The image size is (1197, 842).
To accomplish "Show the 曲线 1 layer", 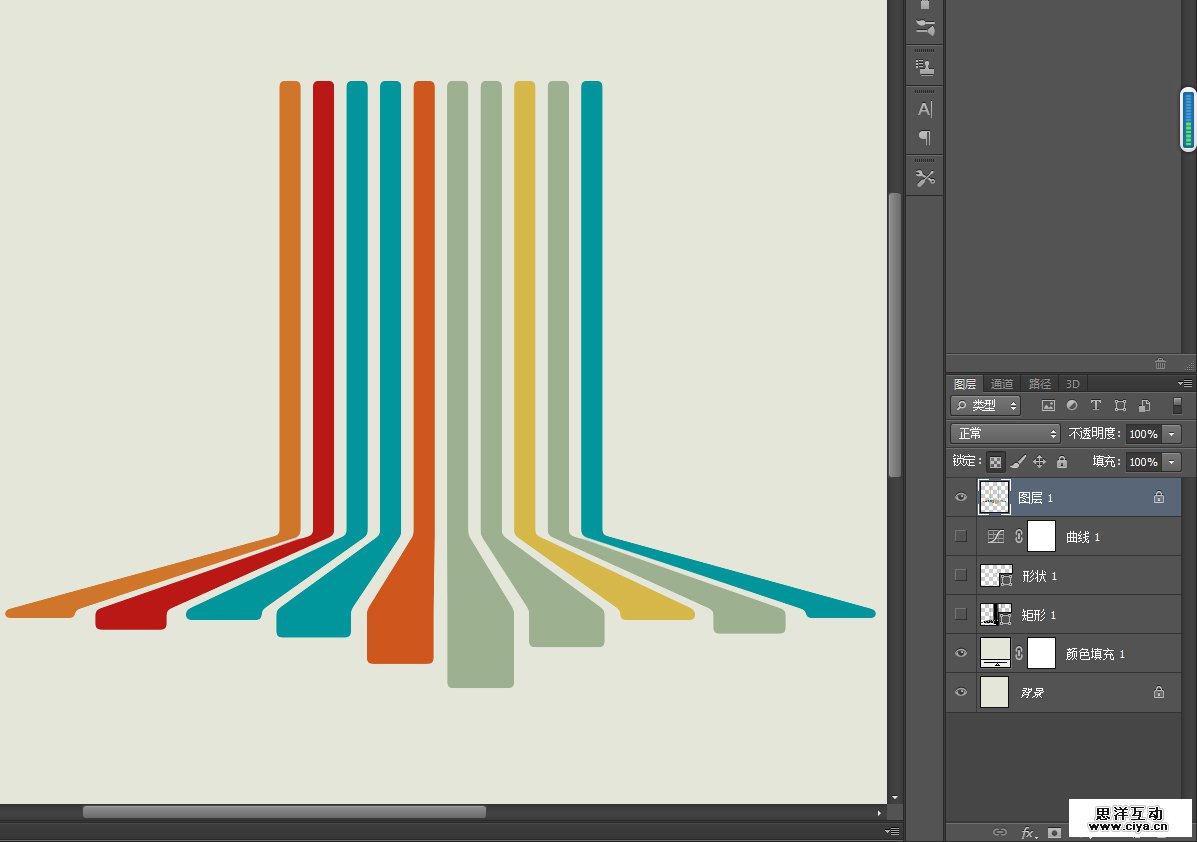I will click(961, 536).
